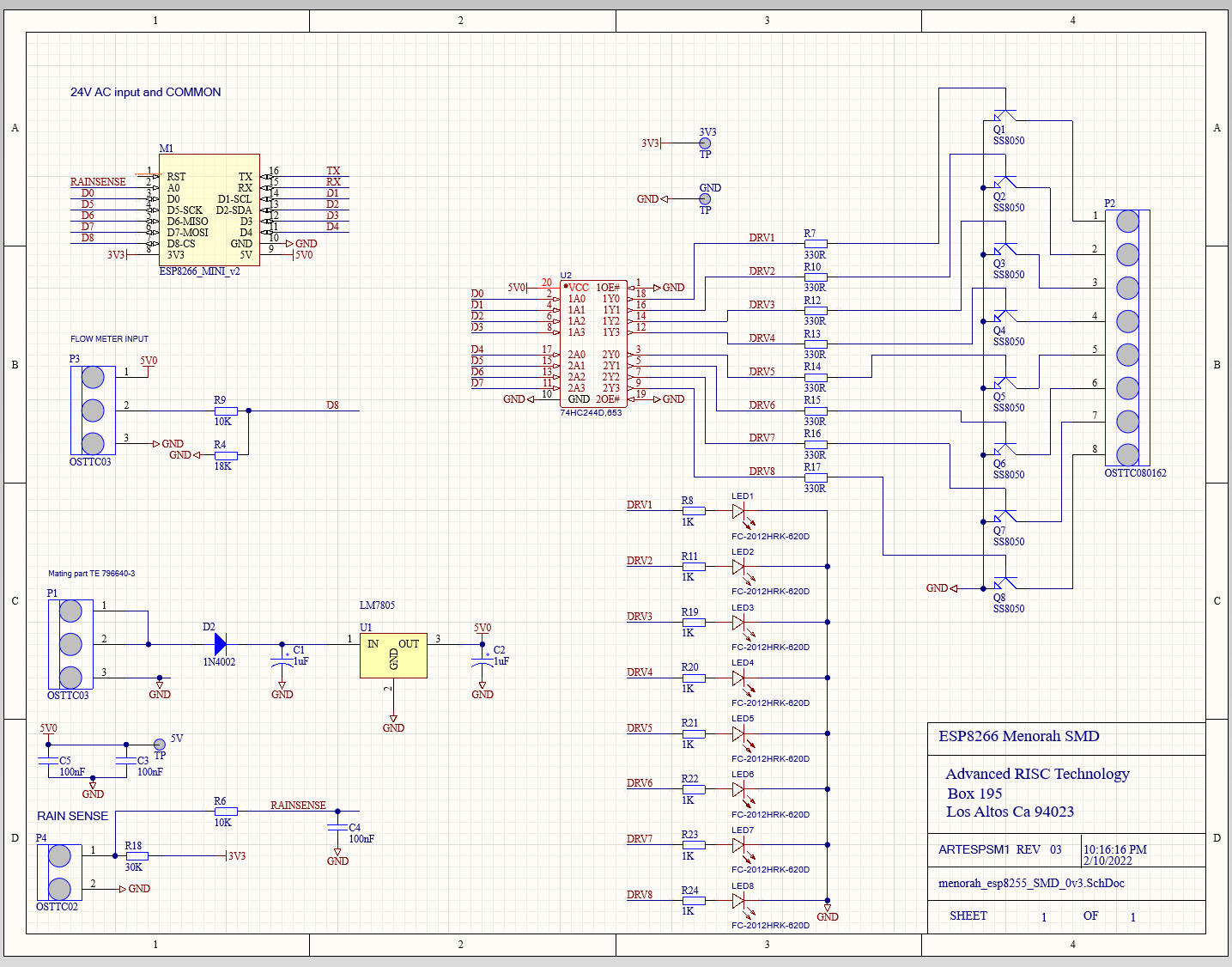Select the GND test point circle
This screenshot has height=967, width=1232.
705,199
